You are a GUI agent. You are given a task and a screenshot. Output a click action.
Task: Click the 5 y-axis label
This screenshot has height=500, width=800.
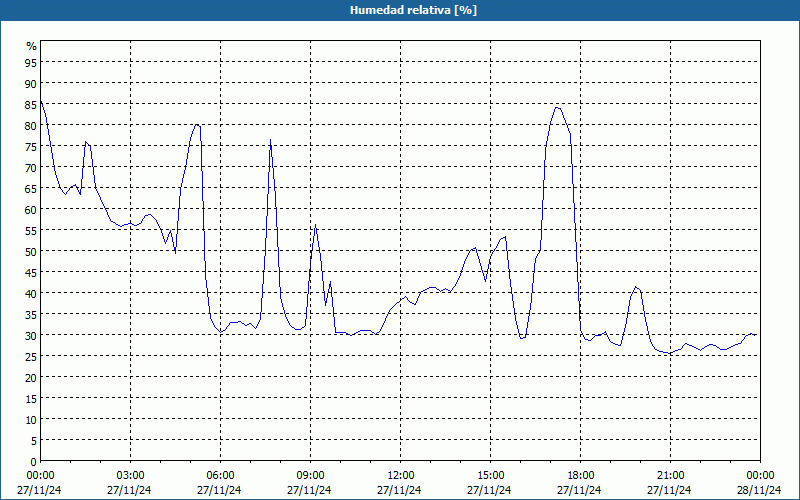point(34,440)
